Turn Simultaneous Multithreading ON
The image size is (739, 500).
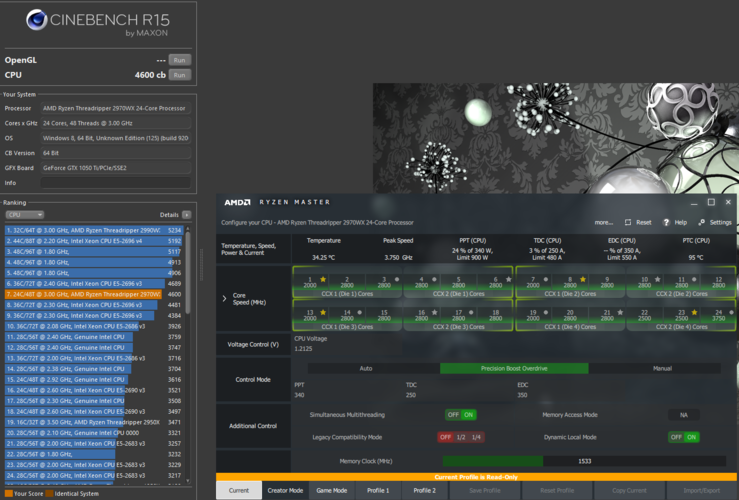[468, 415]
